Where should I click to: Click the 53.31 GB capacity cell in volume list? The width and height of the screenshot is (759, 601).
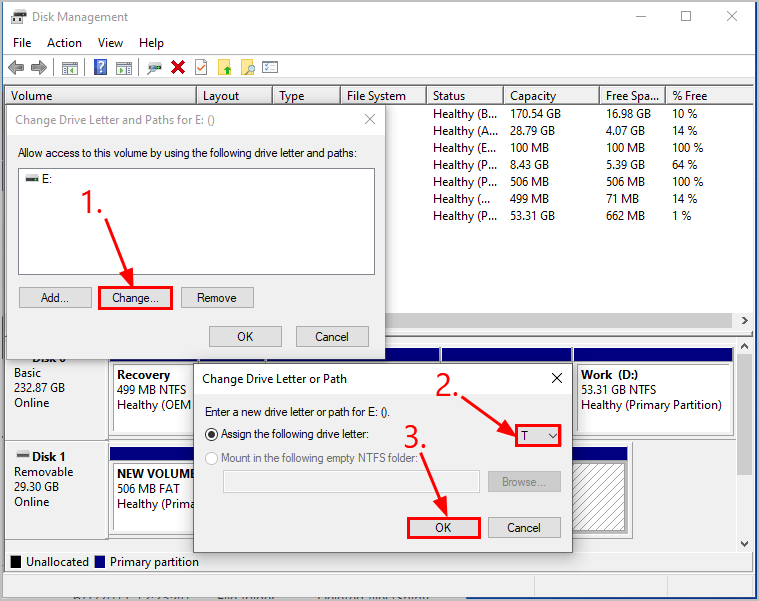(532, 215)
